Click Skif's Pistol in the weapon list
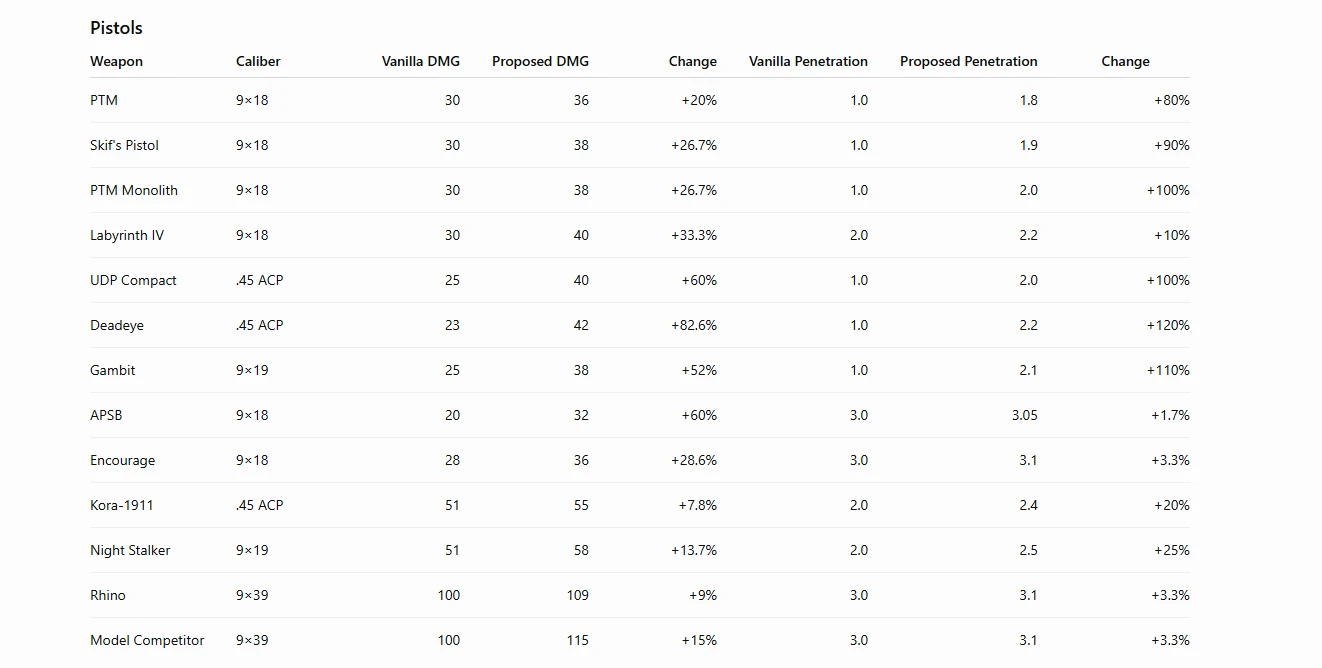 point(124,145)
